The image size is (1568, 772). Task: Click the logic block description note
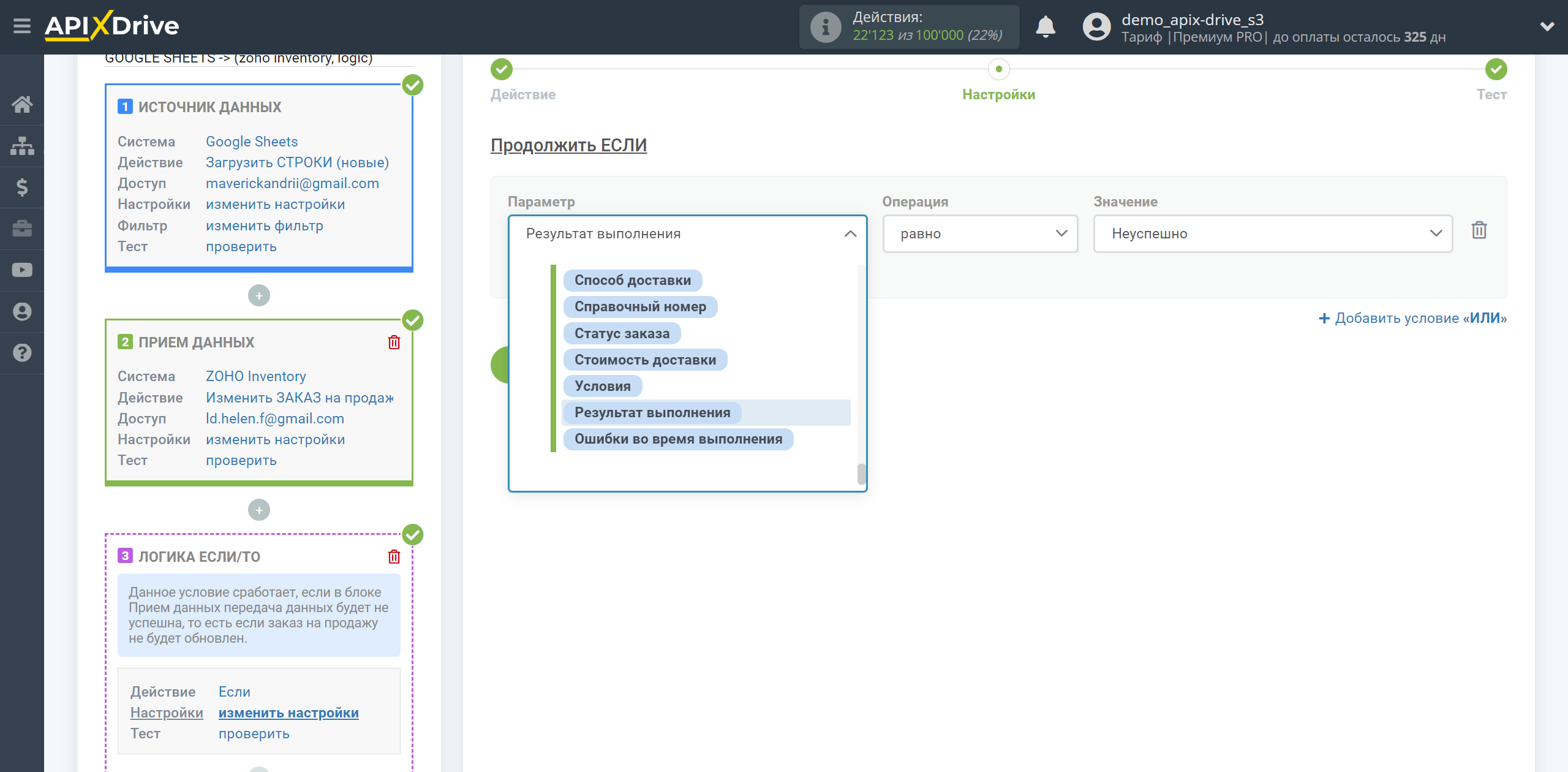[x=259, y=615]
